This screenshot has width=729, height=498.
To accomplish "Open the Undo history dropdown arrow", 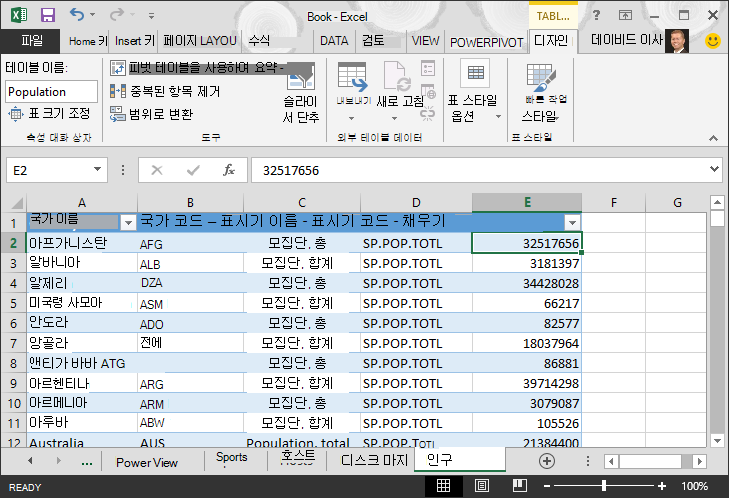I will pos(93,15).
